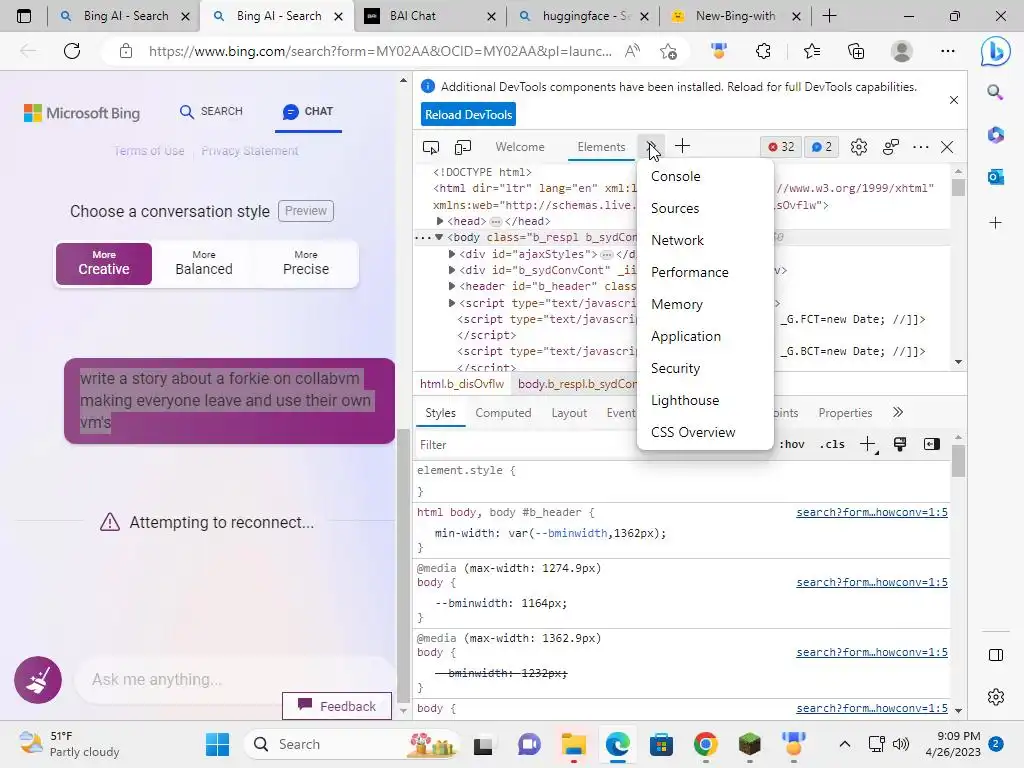The height and width of the screenshot is (768, 1024).
Task: Choose Sources from the tabs menu
Action: (705, 208)
